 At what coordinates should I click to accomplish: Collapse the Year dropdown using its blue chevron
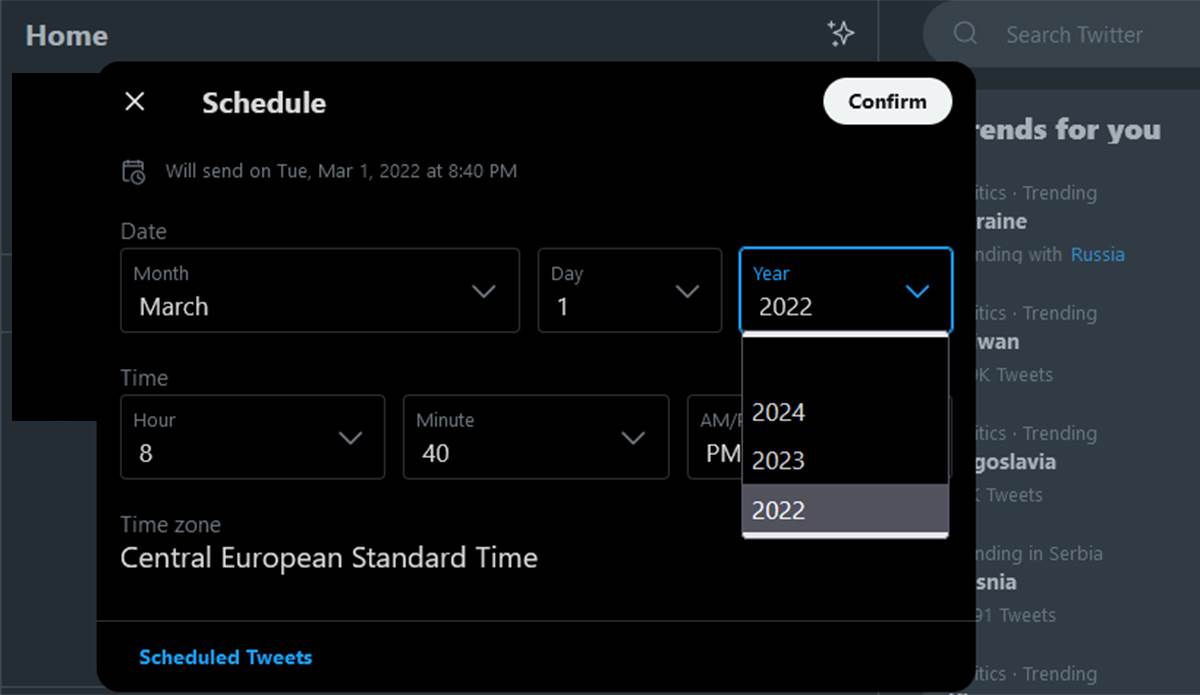(x=916, y=291)
